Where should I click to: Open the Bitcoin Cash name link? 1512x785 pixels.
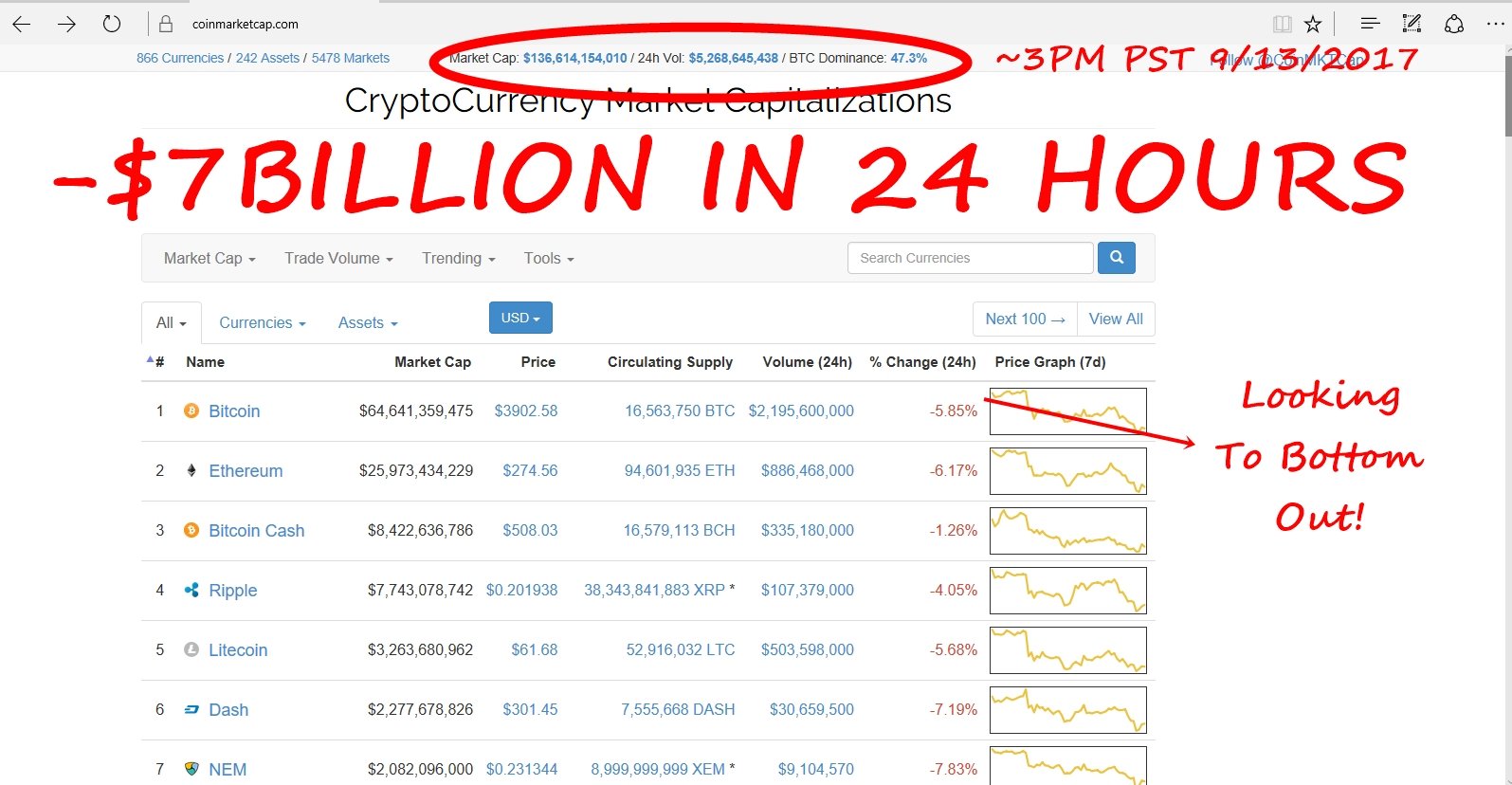click(257, 530)
